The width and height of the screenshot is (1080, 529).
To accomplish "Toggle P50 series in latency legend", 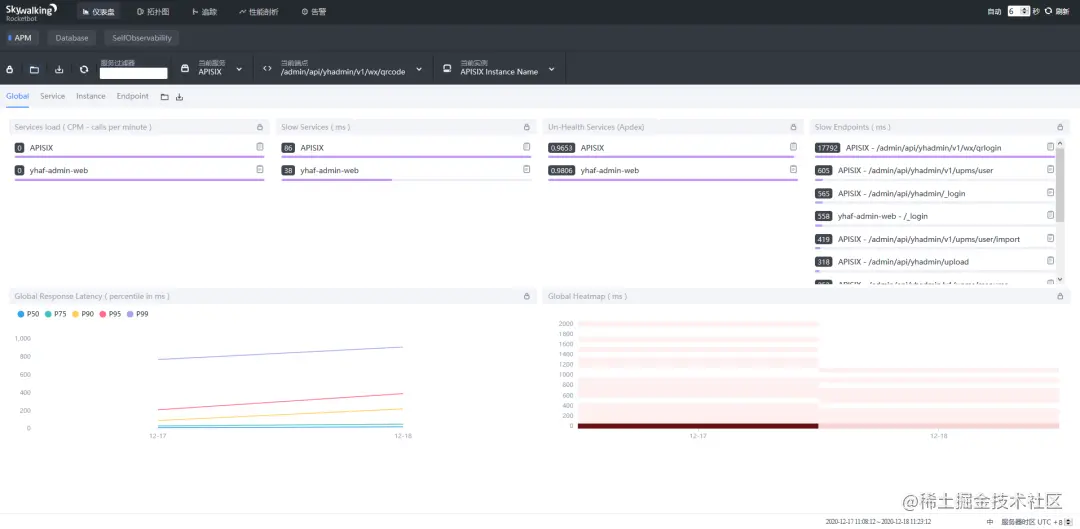I will 28,314.
